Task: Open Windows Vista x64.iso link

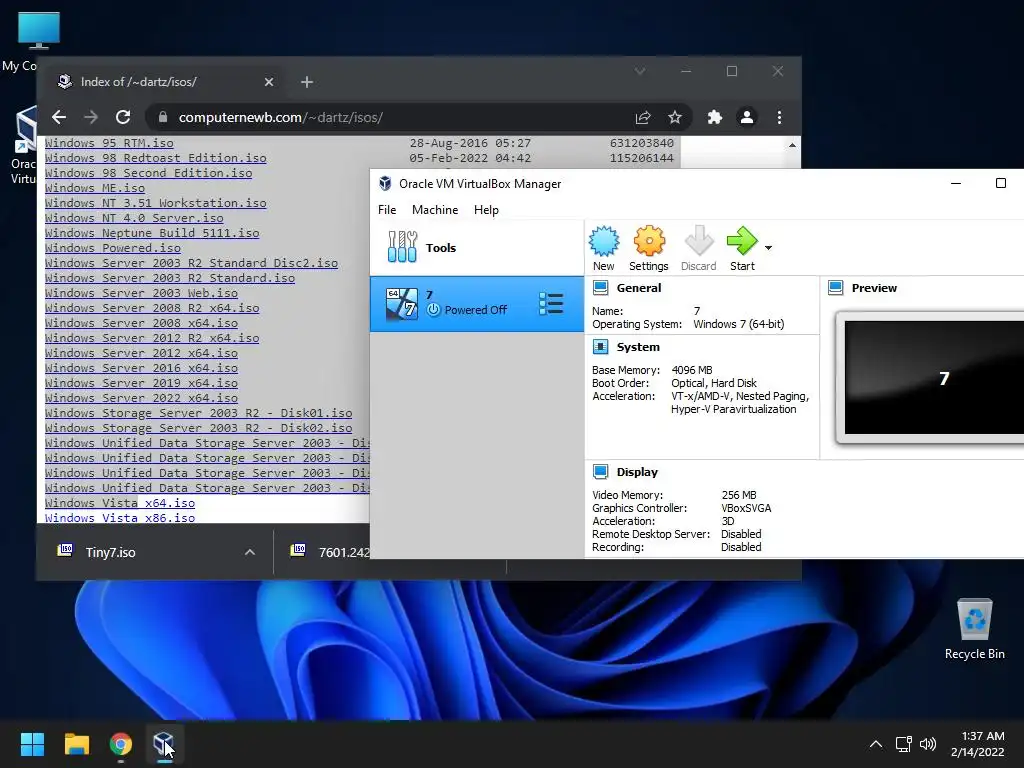Action: click(x=120, y=504)
